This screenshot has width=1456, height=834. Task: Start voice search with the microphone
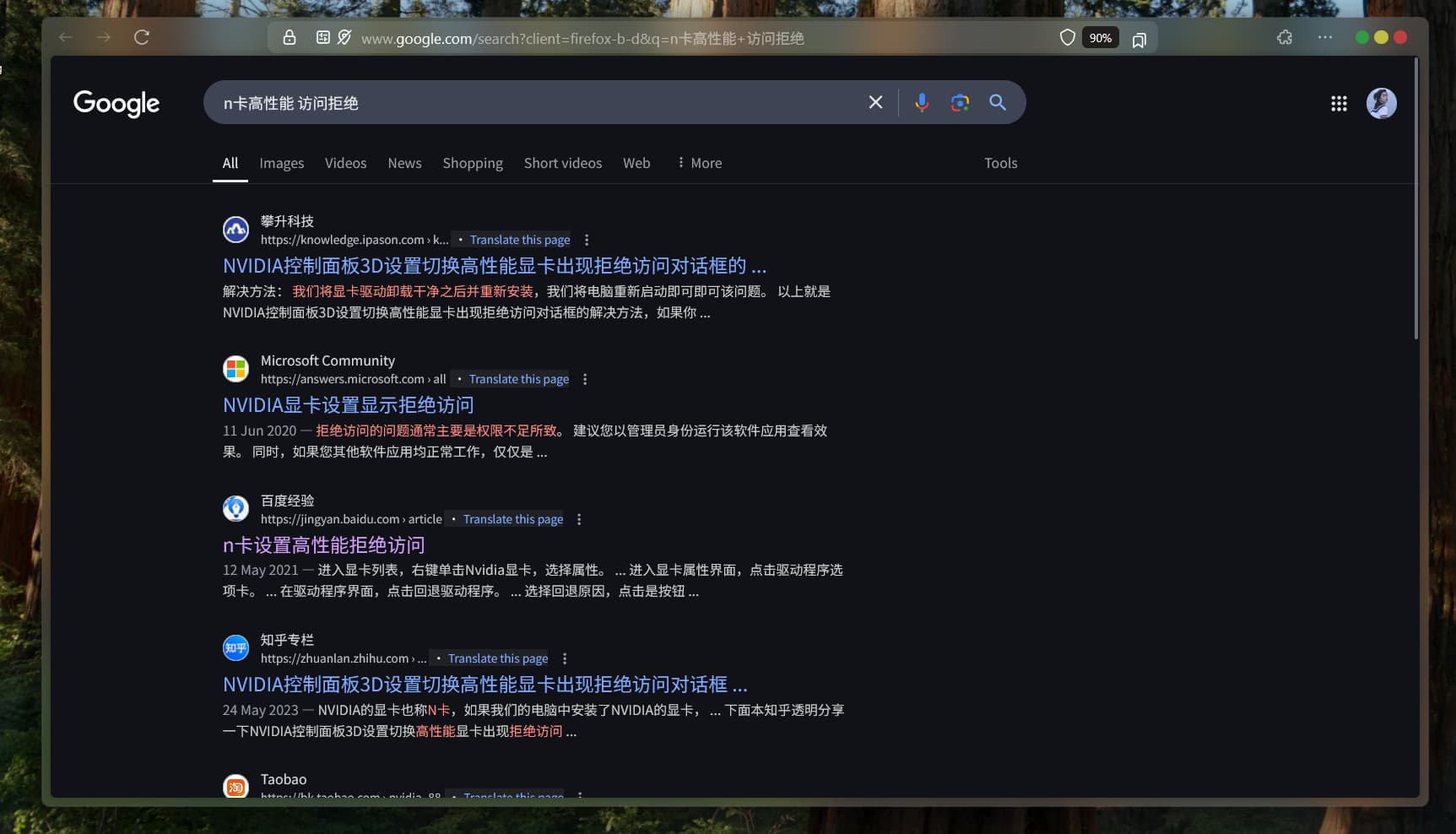coord(922,102)
